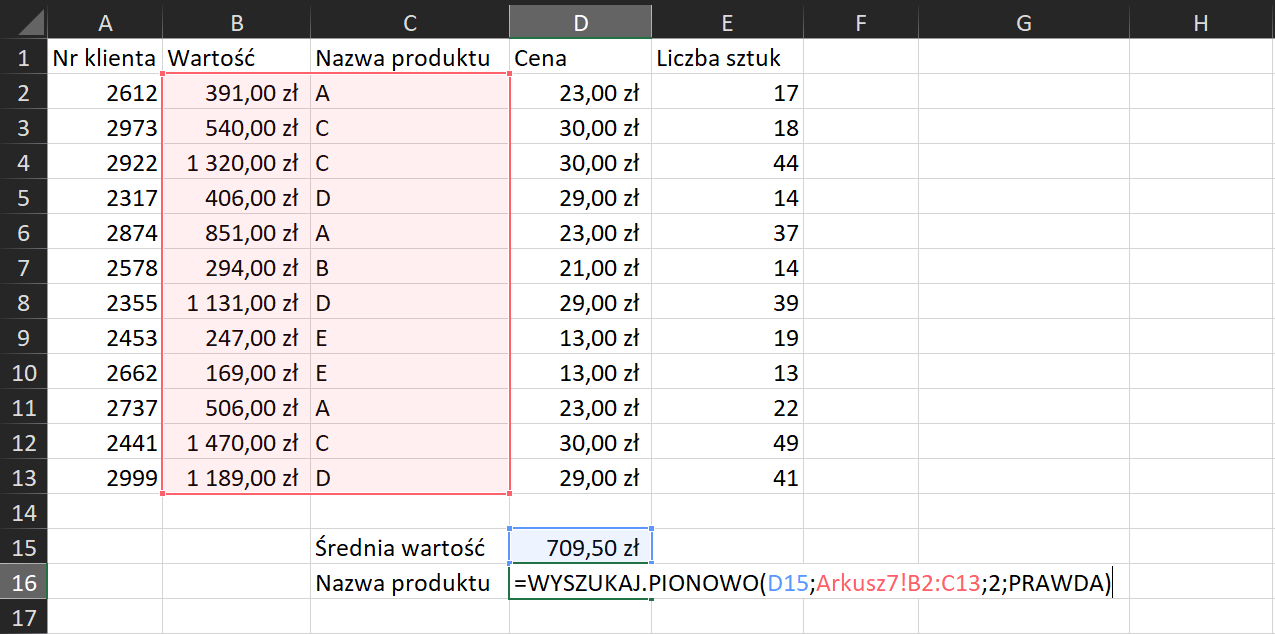Click the formula cell being edited

coord(580,582)
